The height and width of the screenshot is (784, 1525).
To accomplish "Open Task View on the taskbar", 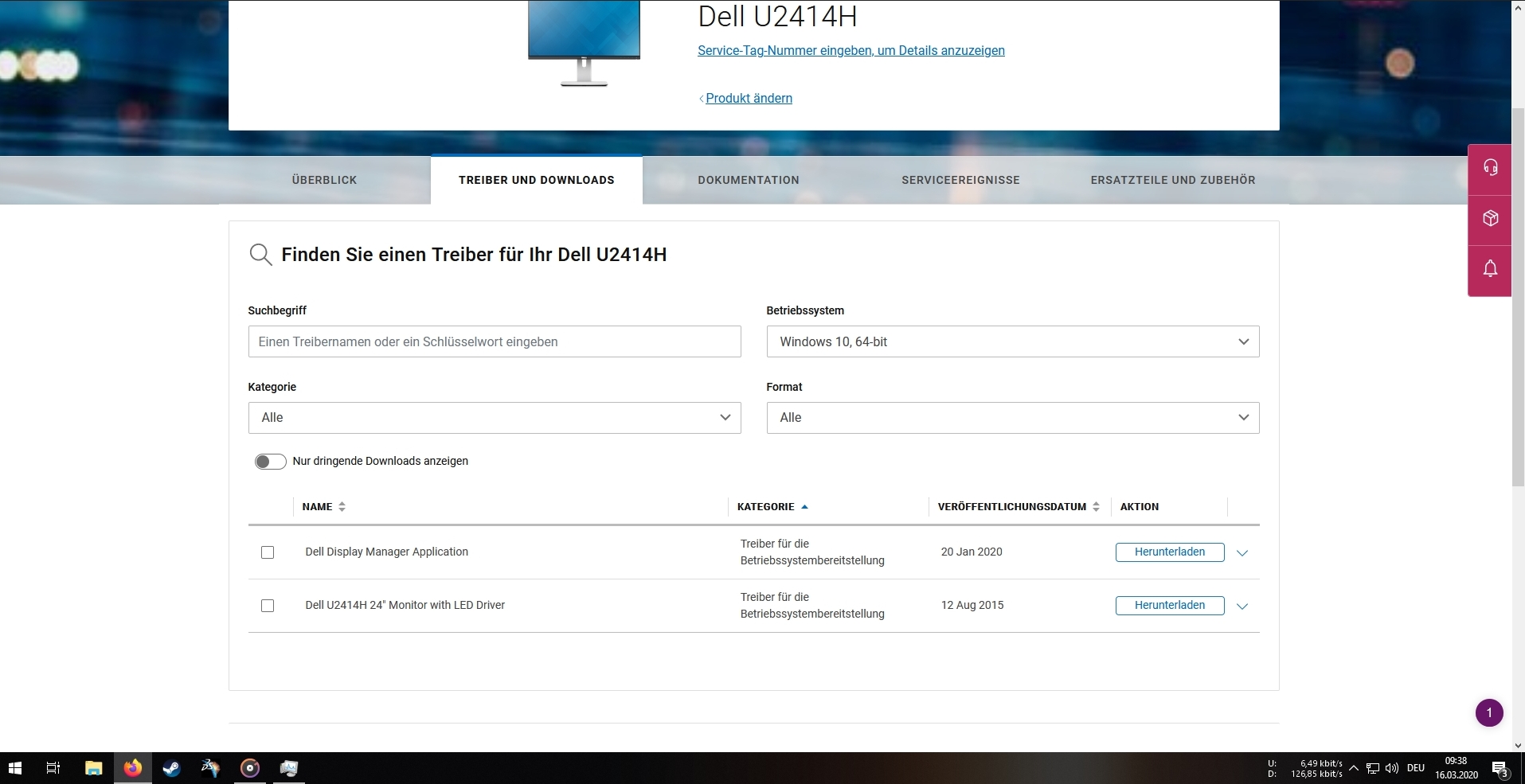I will [x=53, y=768].
